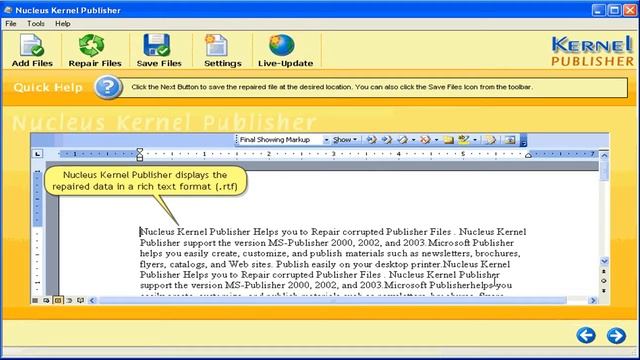Click the Next Page double-arrow button

tap(604, 291)
